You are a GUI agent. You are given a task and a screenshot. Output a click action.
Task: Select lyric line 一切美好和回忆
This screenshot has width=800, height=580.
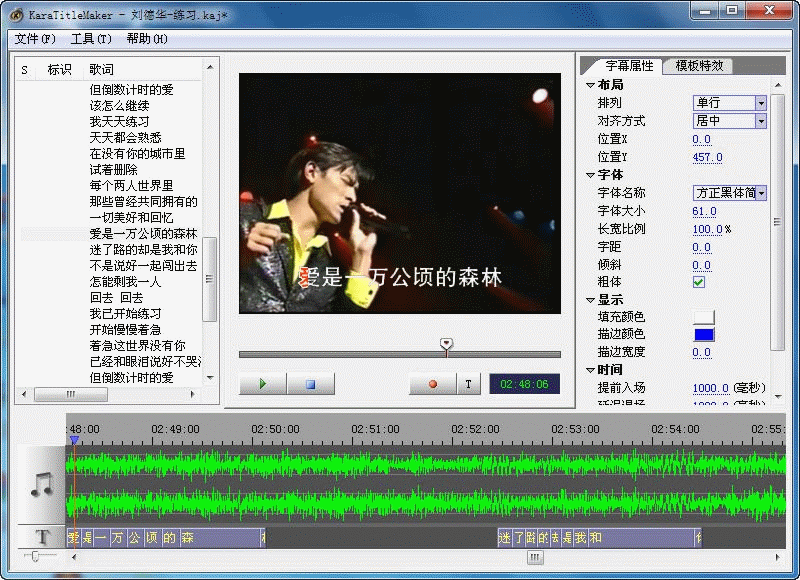131,217
